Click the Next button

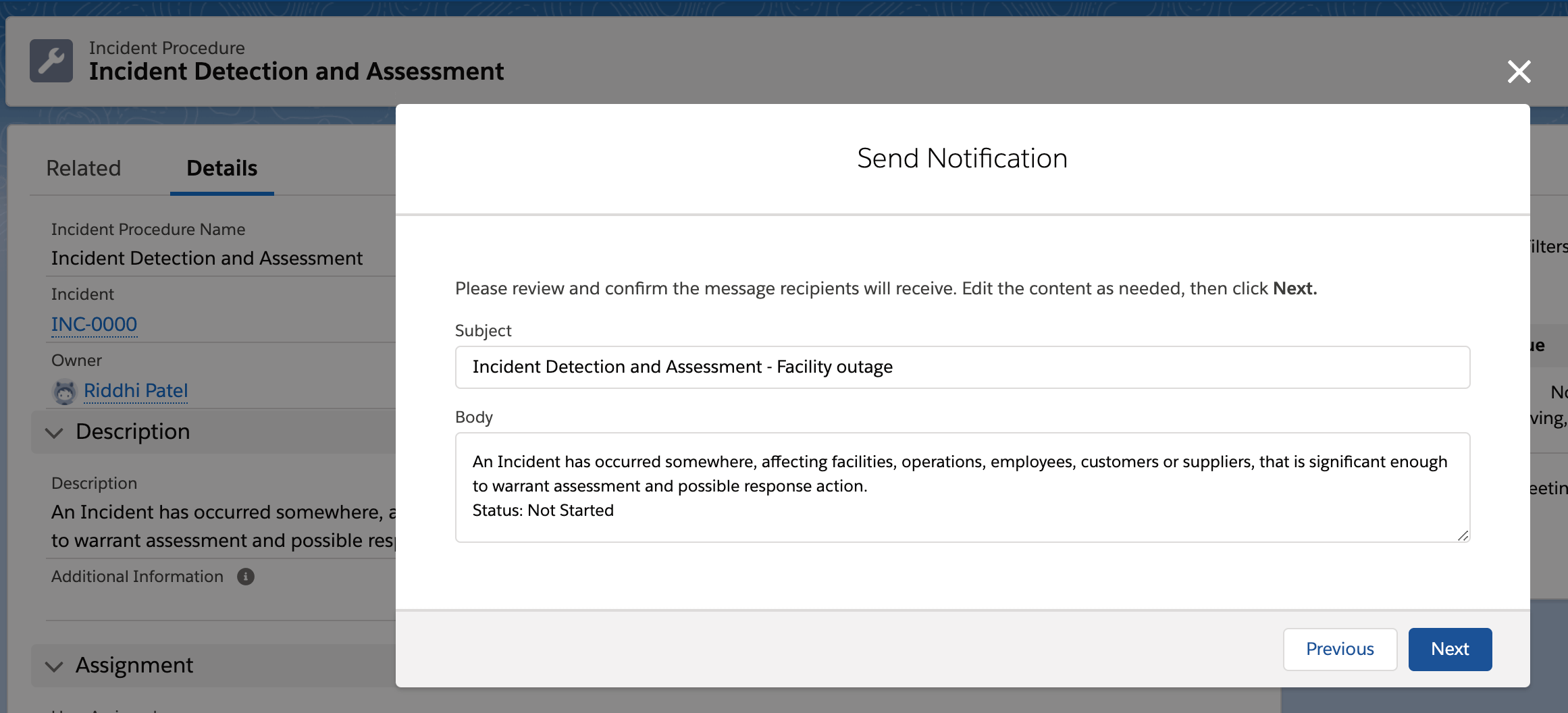pyautogui.click(x=1450, y=649)
